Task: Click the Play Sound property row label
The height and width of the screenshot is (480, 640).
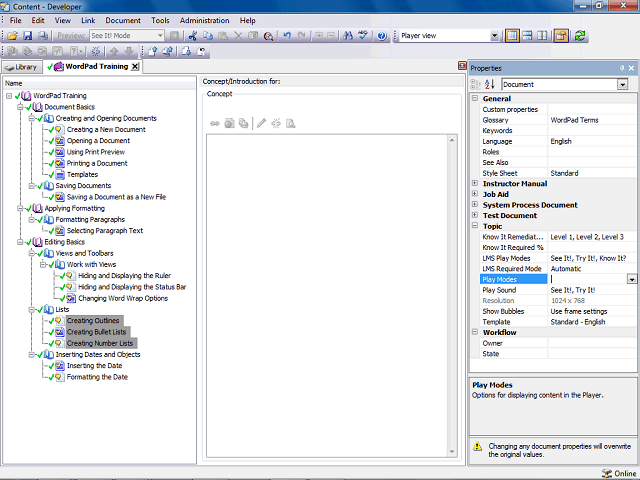Action: 499,290
